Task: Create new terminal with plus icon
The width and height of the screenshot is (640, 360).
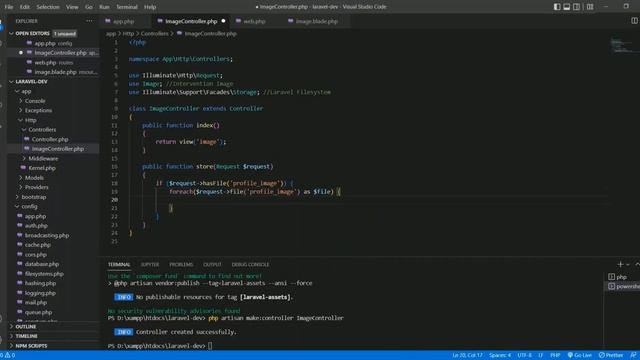Action: click(620, 264)
